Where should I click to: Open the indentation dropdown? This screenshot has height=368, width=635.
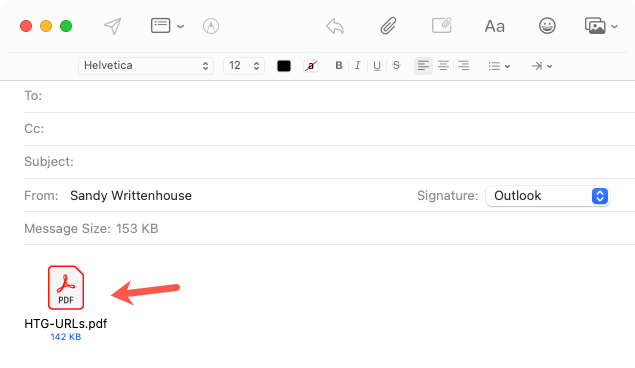542,66
